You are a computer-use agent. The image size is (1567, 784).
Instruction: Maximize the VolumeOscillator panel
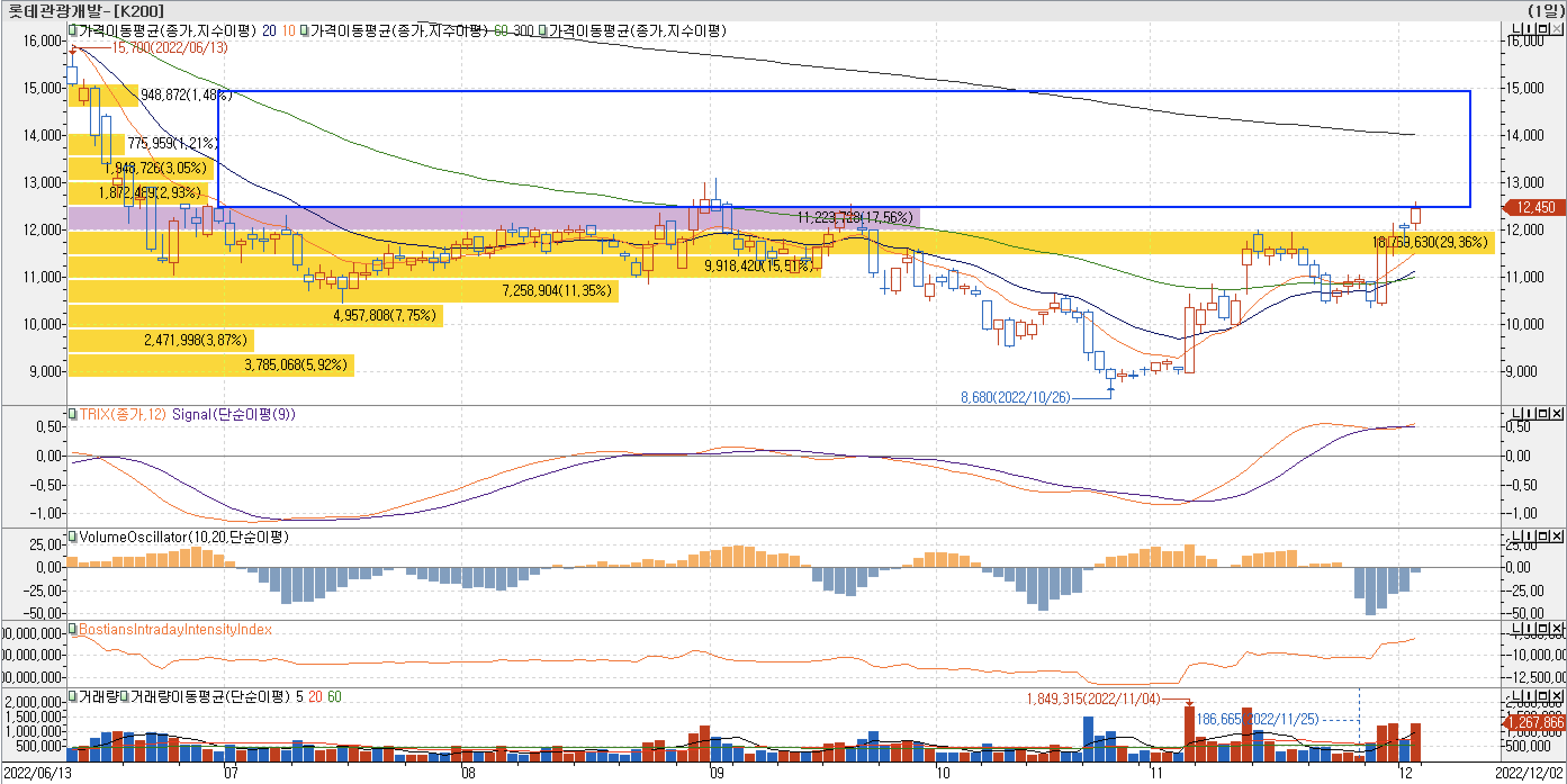click(x=1543, y=536)
